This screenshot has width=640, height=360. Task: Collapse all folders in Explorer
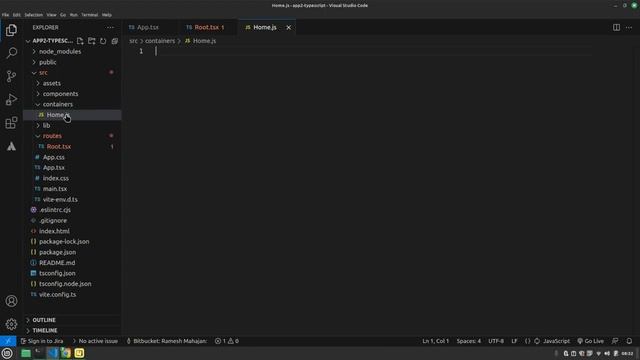click(115, 41)
